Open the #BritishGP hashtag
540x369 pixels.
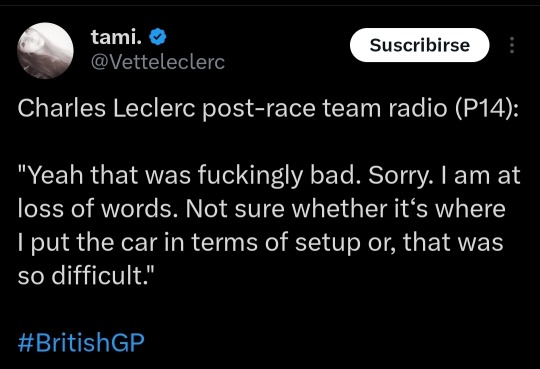pyautogui.click(x=81, y=343)
